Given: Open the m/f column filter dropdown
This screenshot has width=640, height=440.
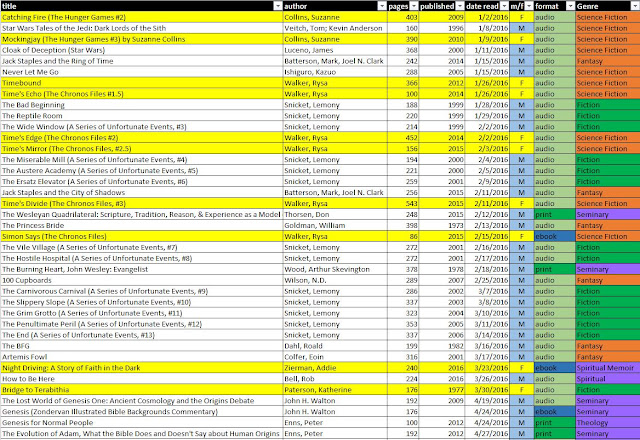Looking at the screenshot, I should click(529, 6).
